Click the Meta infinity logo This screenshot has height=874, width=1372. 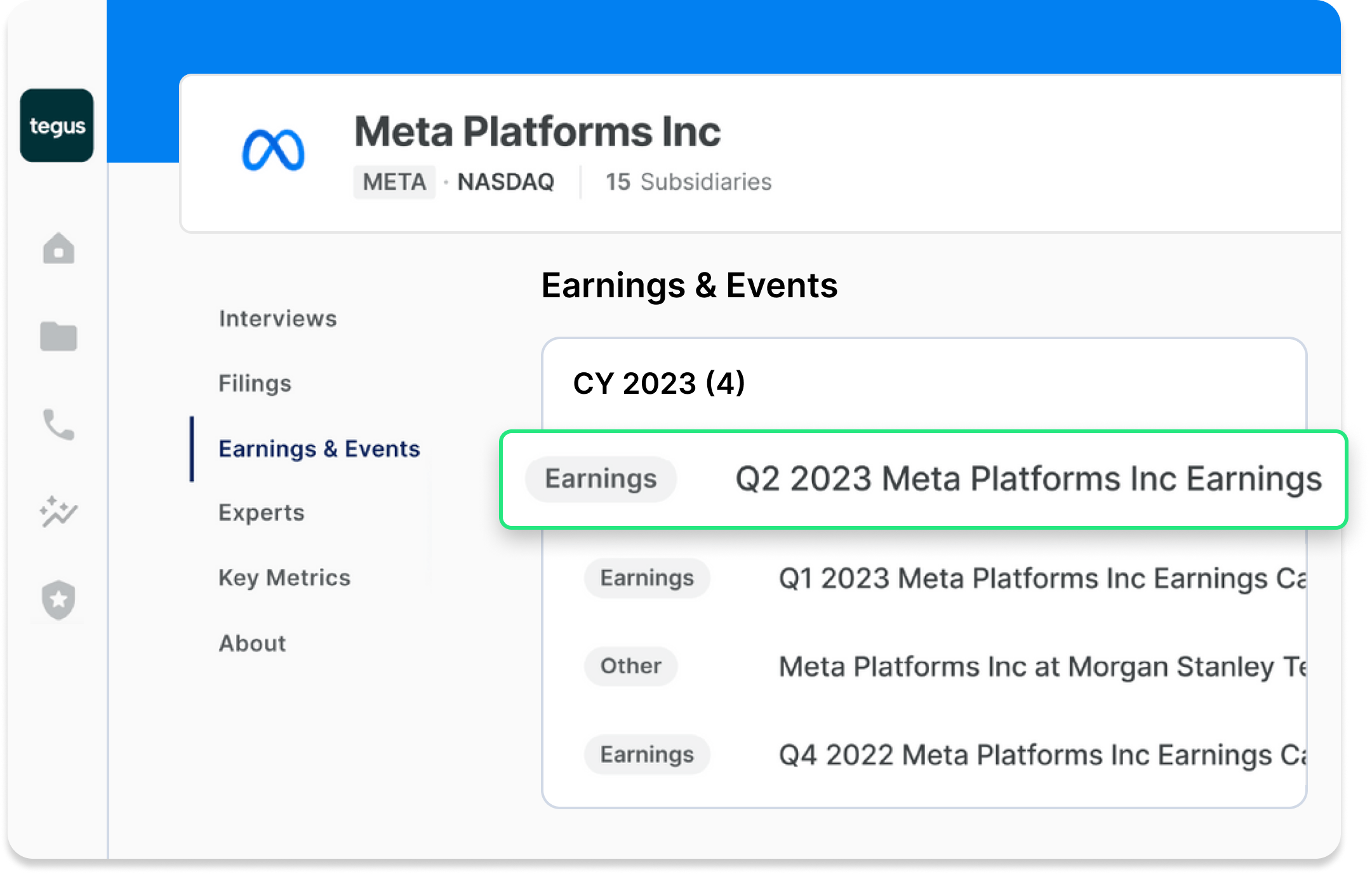point(274,151)
